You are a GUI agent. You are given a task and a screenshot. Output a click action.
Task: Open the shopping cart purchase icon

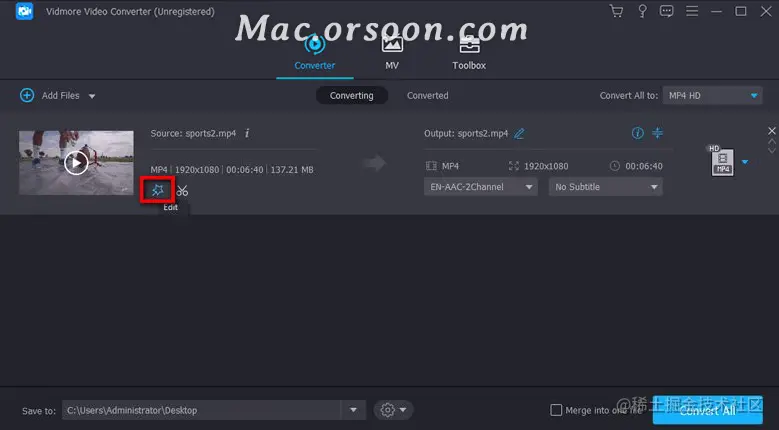(617, 11)
